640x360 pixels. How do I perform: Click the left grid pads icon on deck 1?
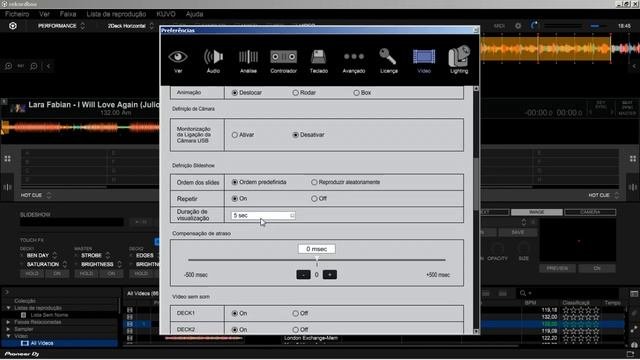click(8, 159)
